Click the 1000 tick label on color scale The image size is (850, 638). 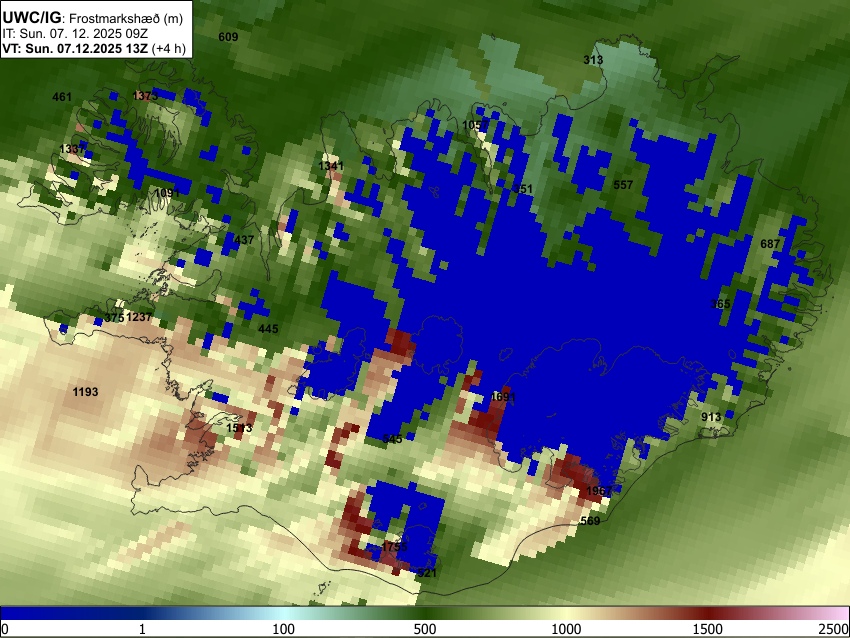pyautogui.click(x=566, y=629)
